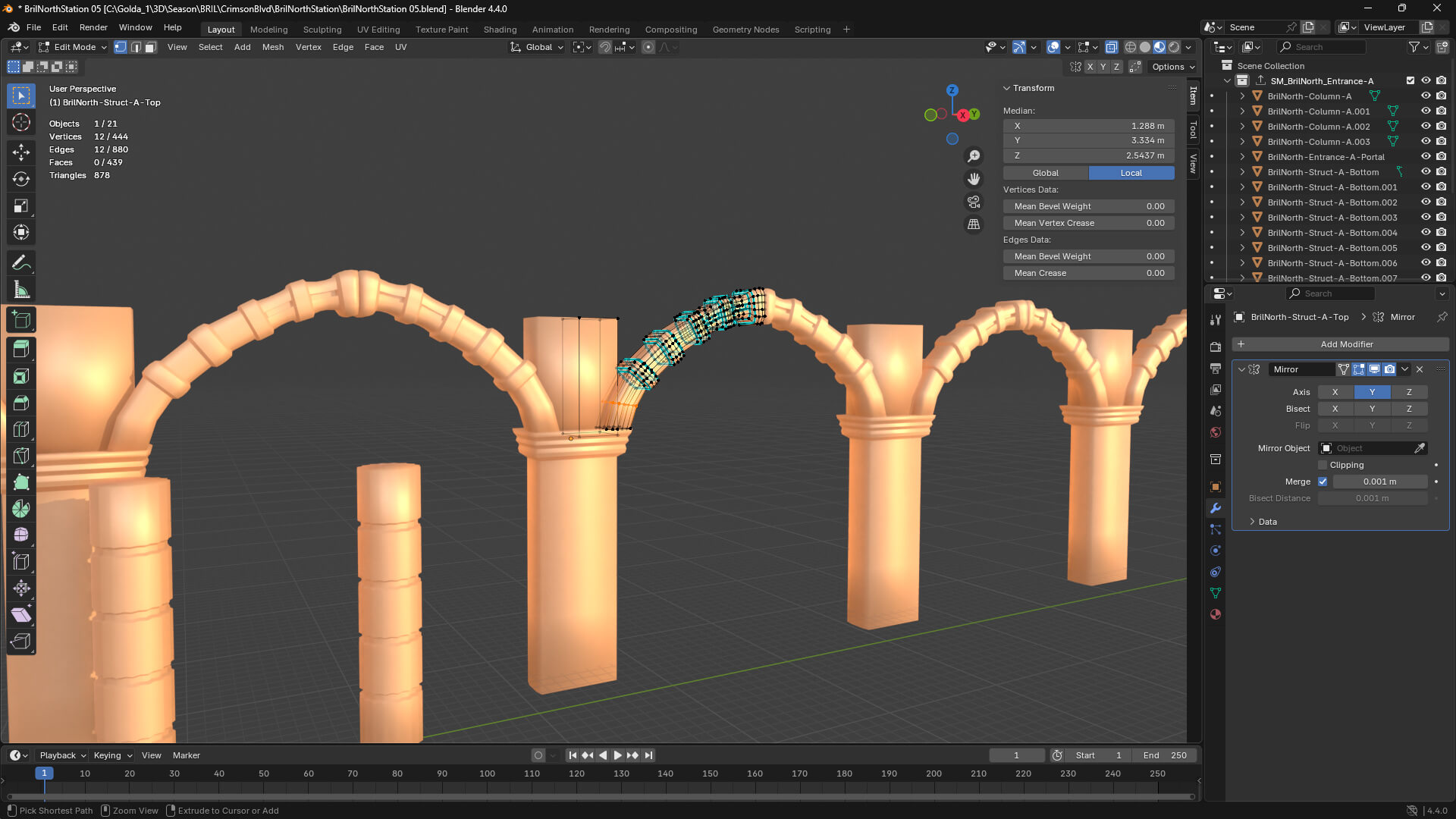Image resolution: width=1456 pixels, height=819 pixels.
Task: Activate the Loop Cut tool
Action: click(x=21, y=429)
